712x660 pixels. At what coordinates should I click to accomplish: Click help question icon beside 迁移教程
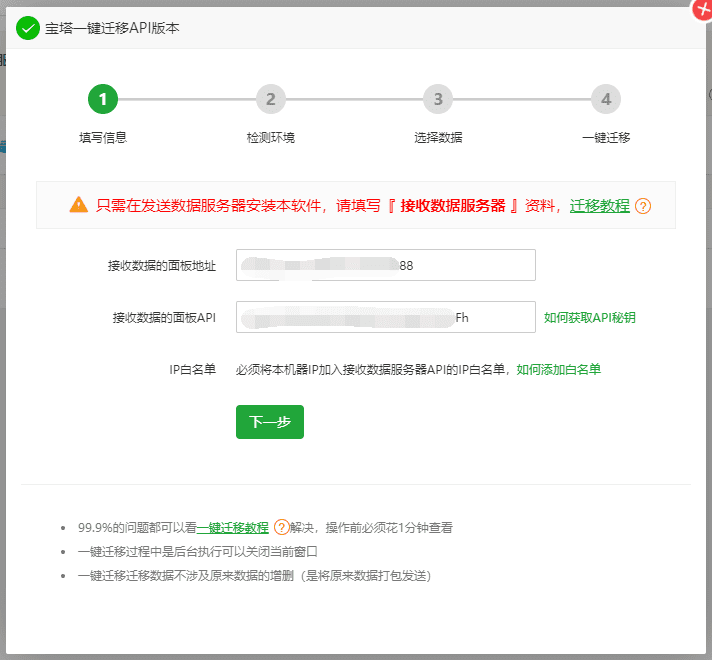coord(643,206)
